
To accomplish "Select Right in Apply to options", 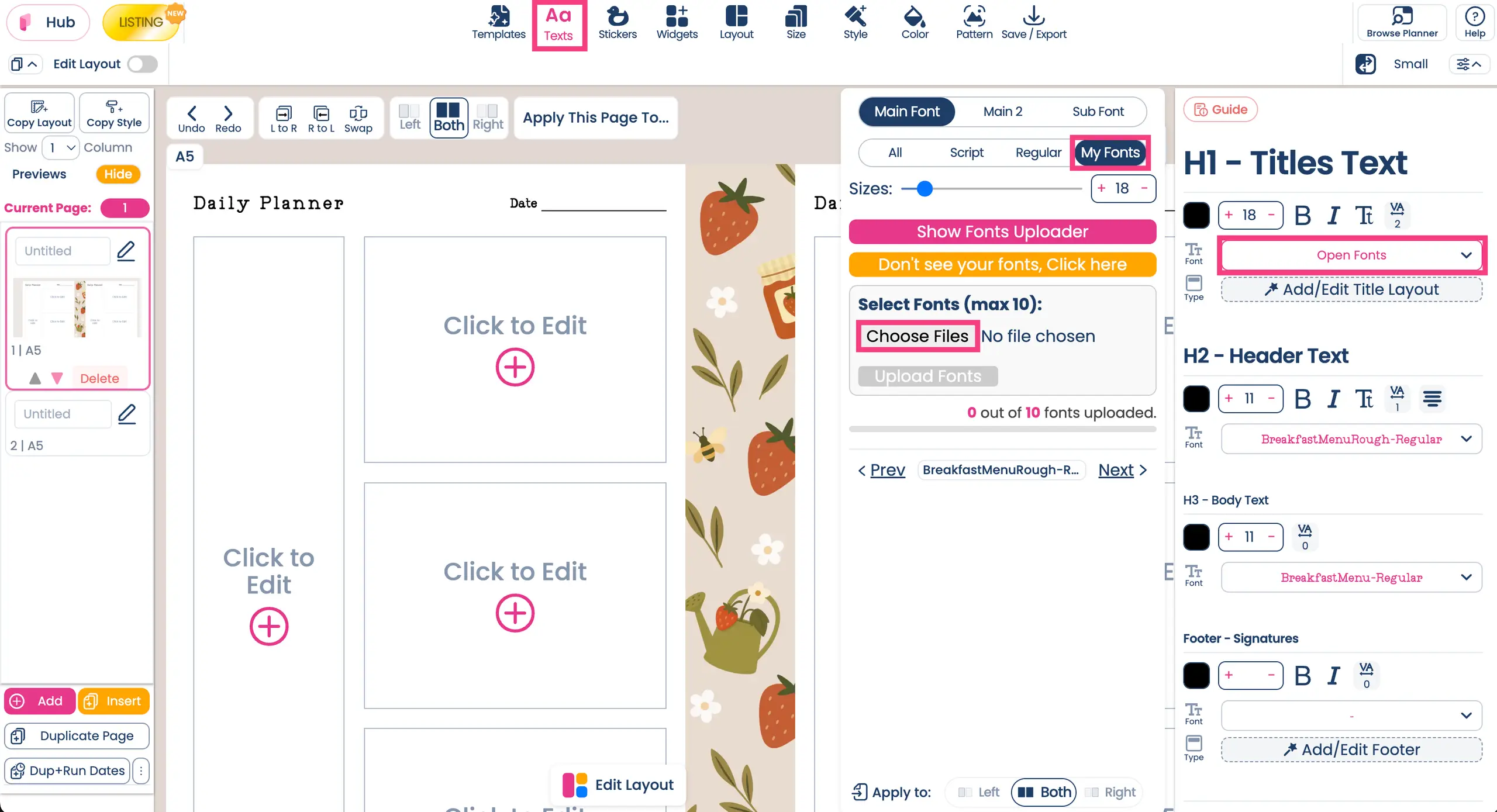I will 1110,792.
